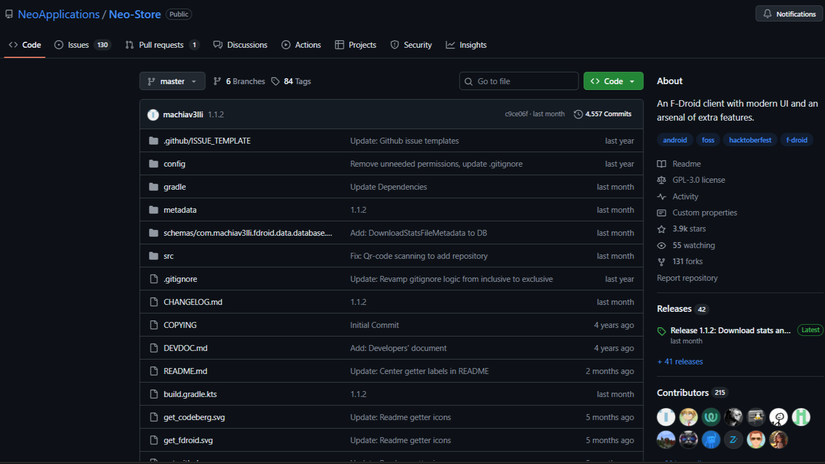The height and width of the screenshot is (464, 825).
Task: Open the Releases 42 heading
Action: coord(682,309)
